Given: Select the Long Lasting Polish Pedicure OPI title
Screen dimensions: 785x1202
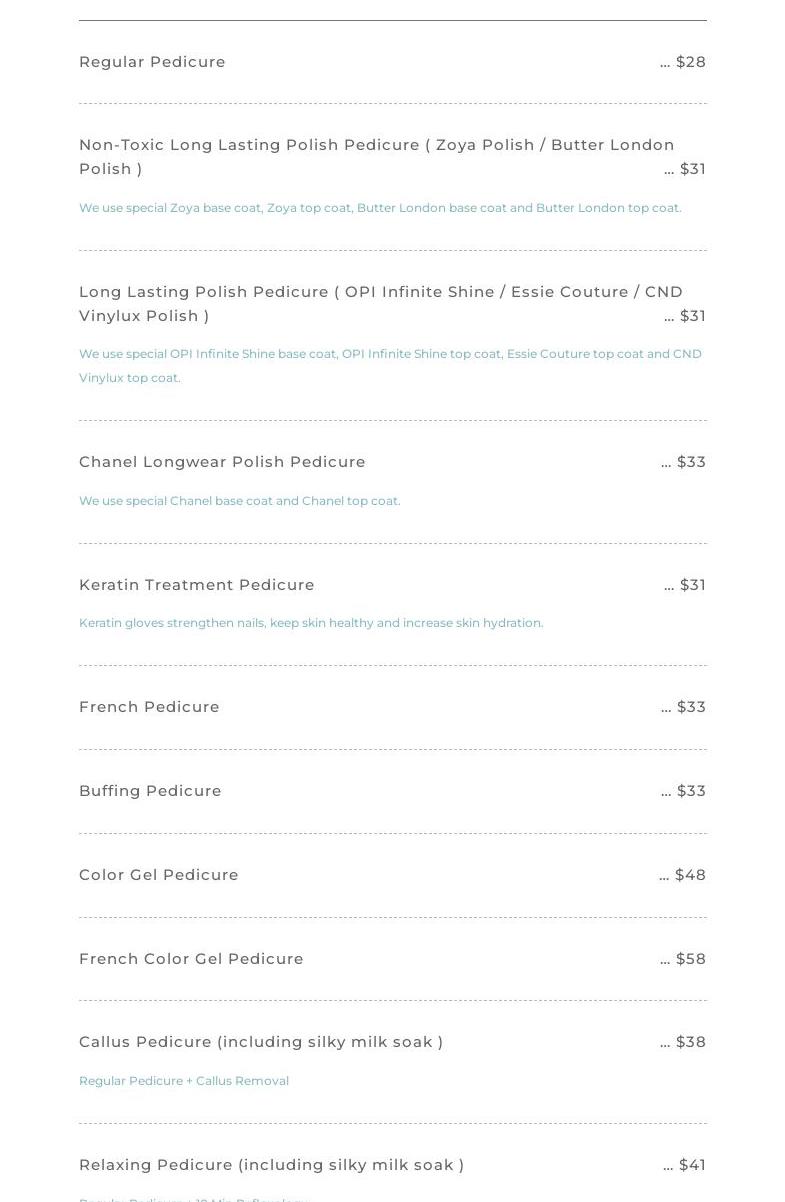Looking at the screenshot, I should click(380, 292).
